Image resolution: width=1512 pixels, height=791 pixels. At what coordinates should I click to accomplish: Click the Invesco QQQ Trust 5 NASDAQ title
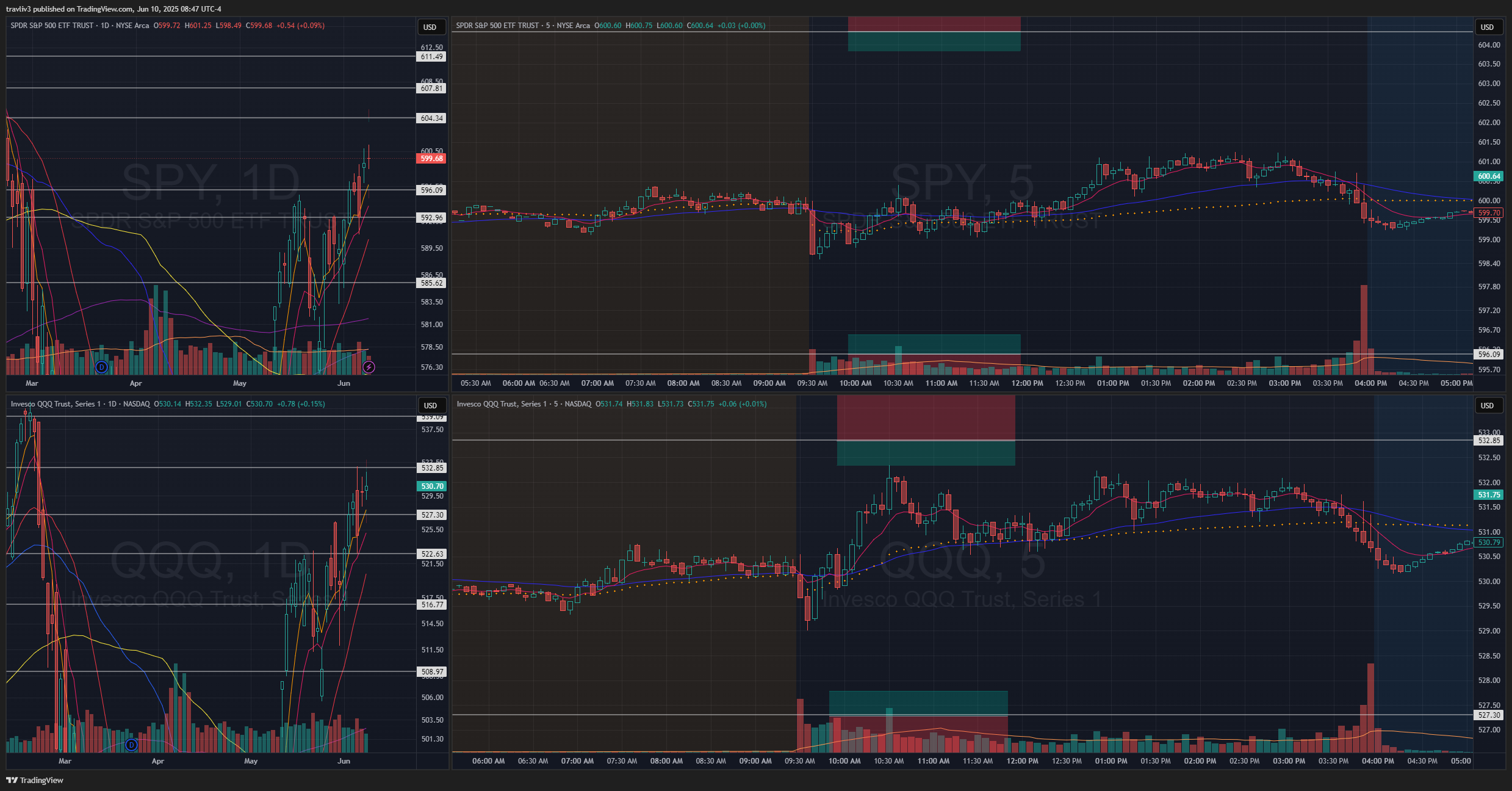524,404
